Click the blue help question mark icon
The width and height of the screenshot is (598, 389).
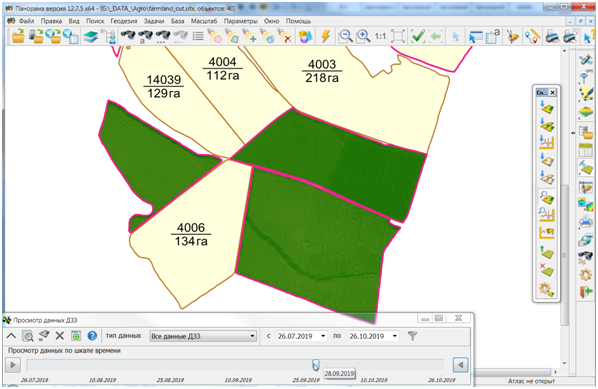[92, 336]
